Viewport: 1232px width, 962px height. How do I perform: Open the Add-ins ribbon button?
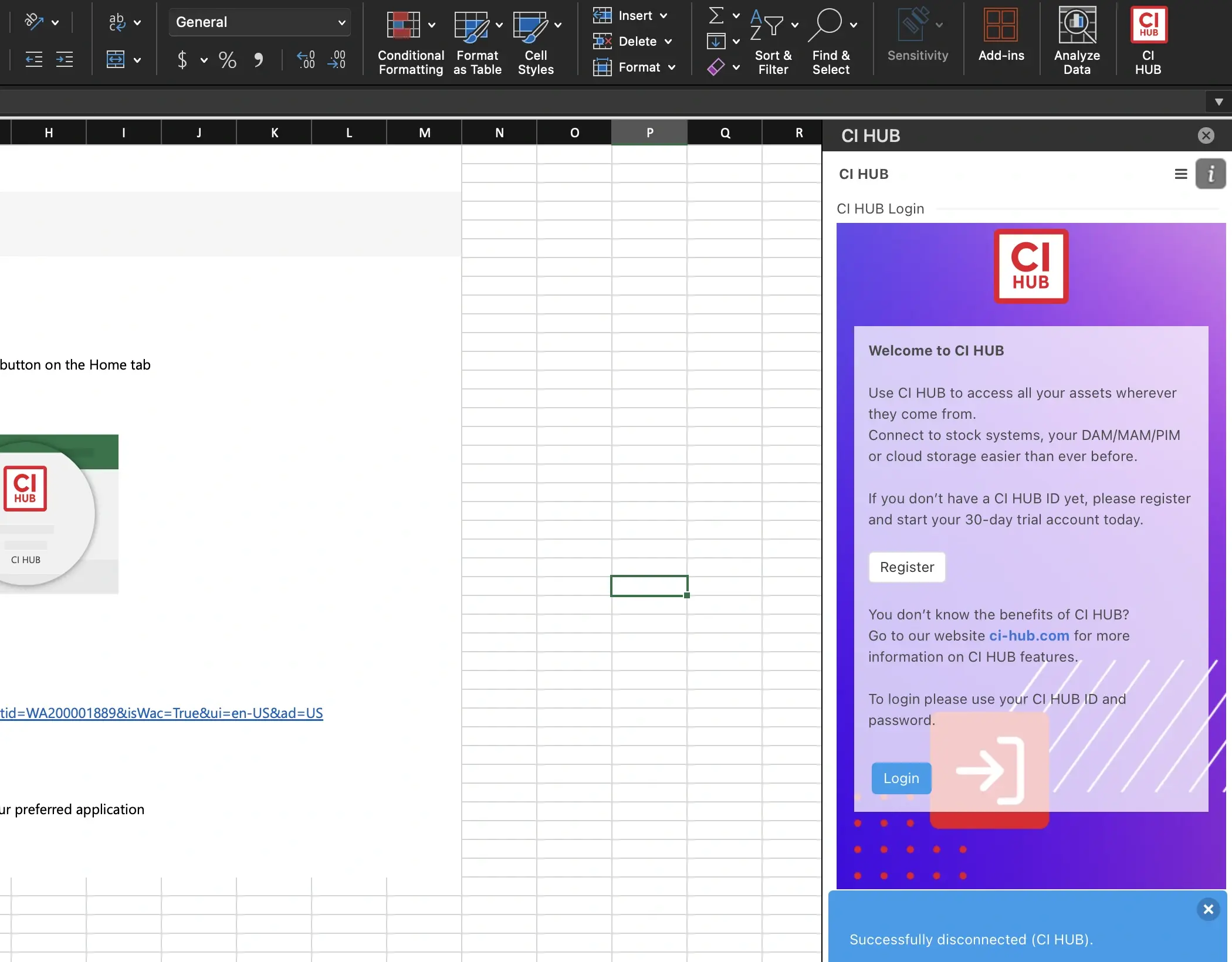[1001, 35]
